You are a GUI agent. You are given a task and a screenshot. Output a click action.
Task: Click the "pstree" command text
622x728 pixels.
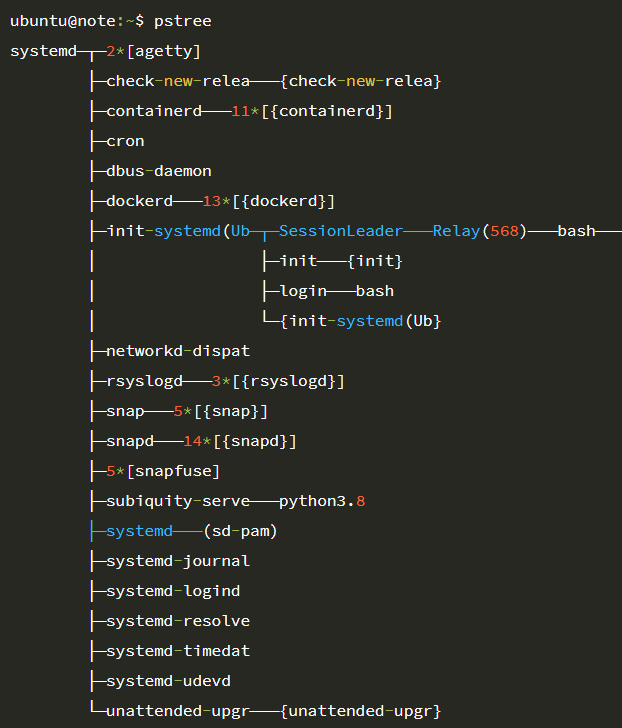point(182,21)
